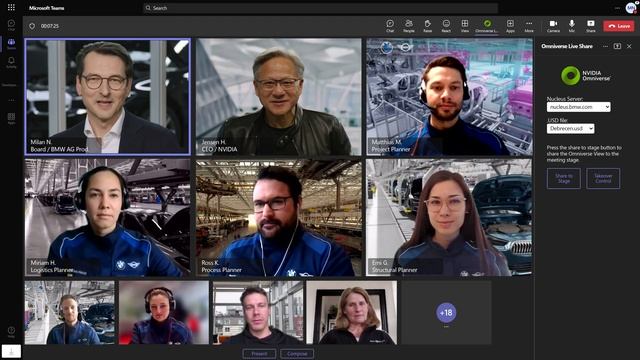Expand the USD file dropdown
The width and height of the screenshot is (640, 360).
coord(570,129)
